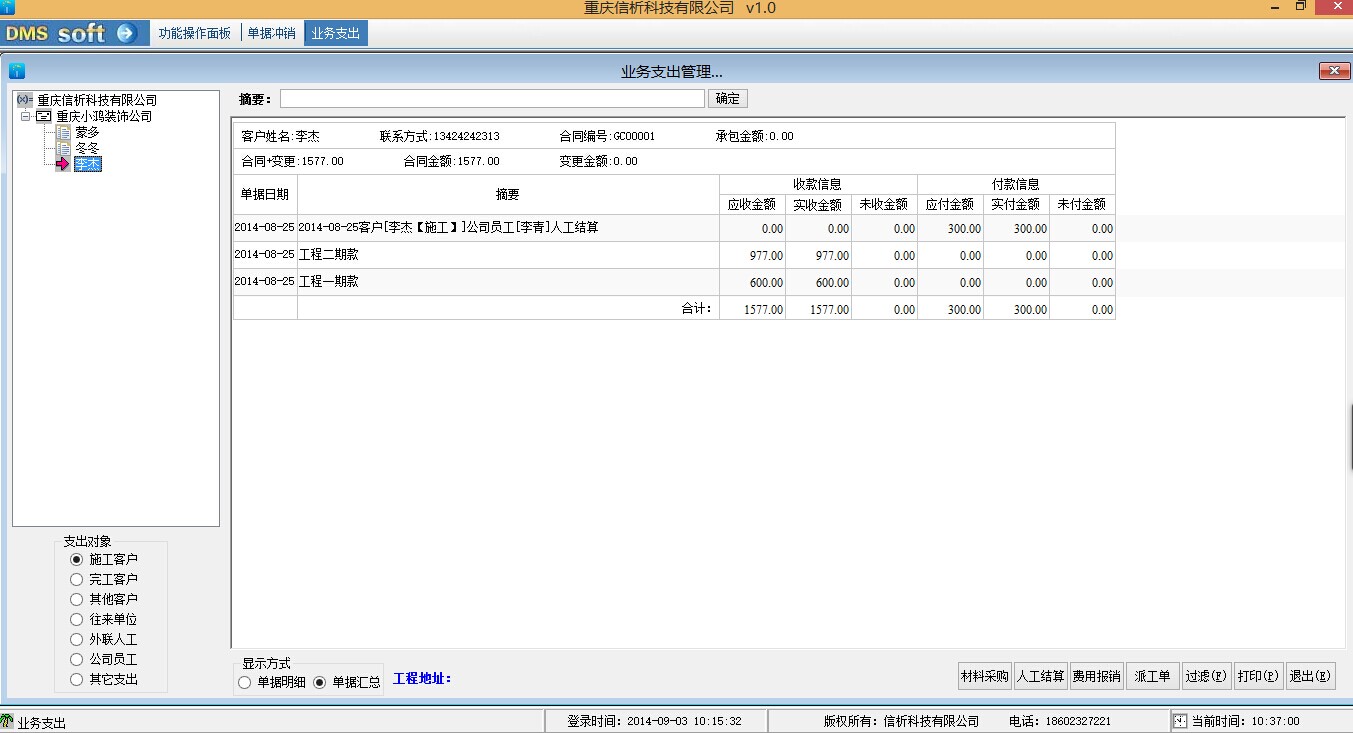Click the 工程二期款 row
This screenshot has height=733, width=1353.
674,255
